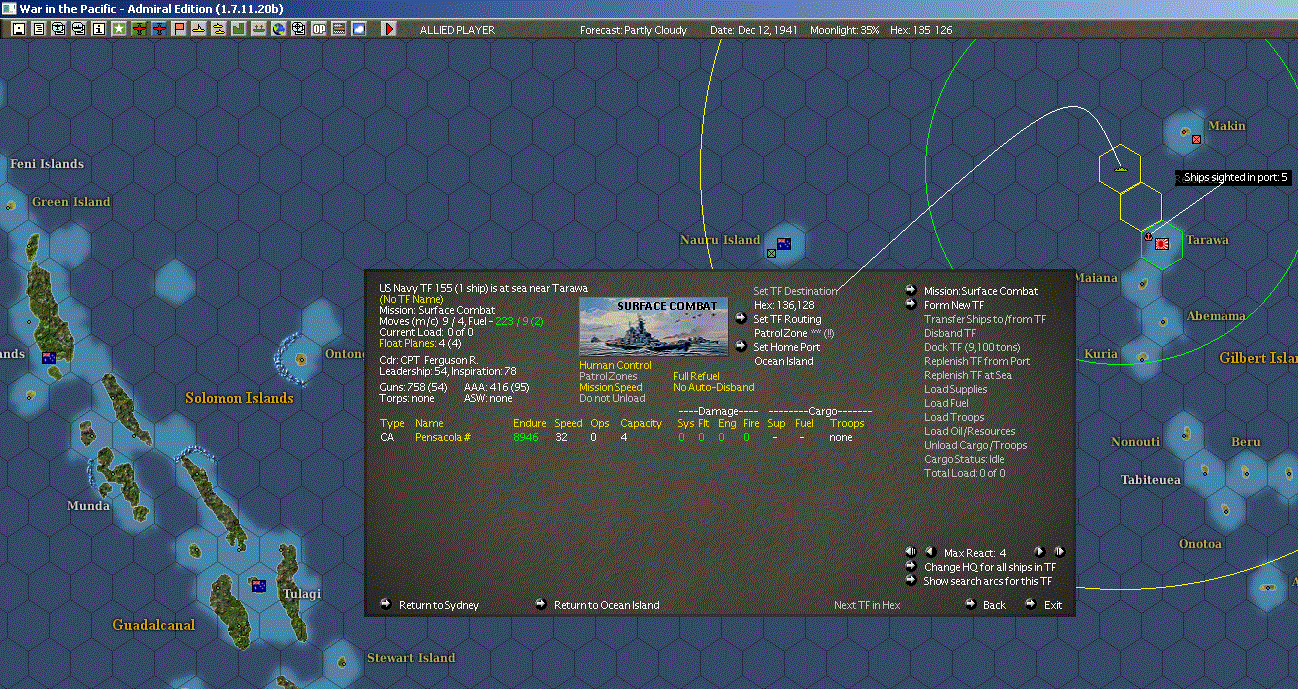1298x689 pixels.
Task: Select Form New TF
Action: 954,305
